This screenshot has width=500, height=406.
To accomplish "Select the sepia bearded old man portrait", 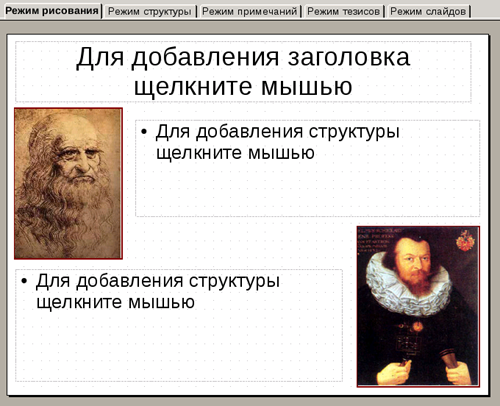I will click(68, 183).
